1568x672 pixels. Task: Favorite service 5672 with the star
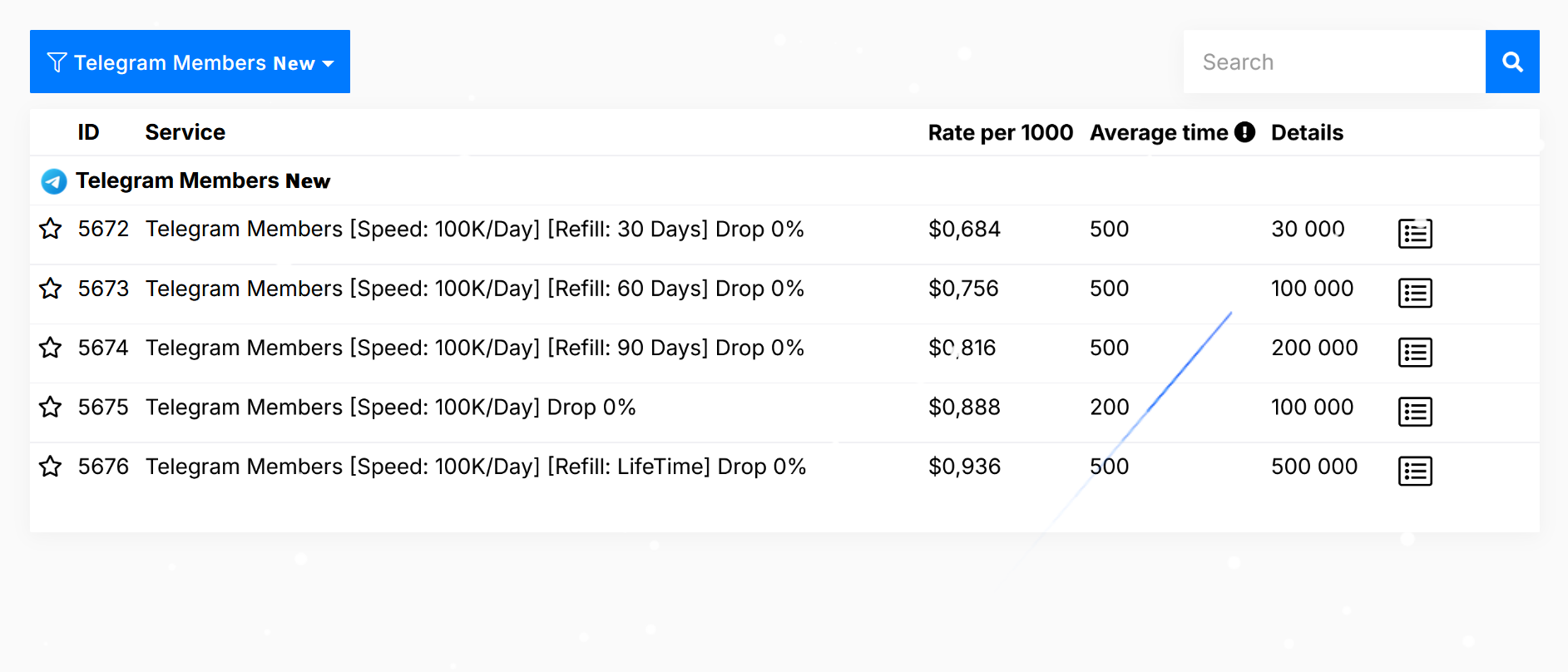click(x=51, y=229)
